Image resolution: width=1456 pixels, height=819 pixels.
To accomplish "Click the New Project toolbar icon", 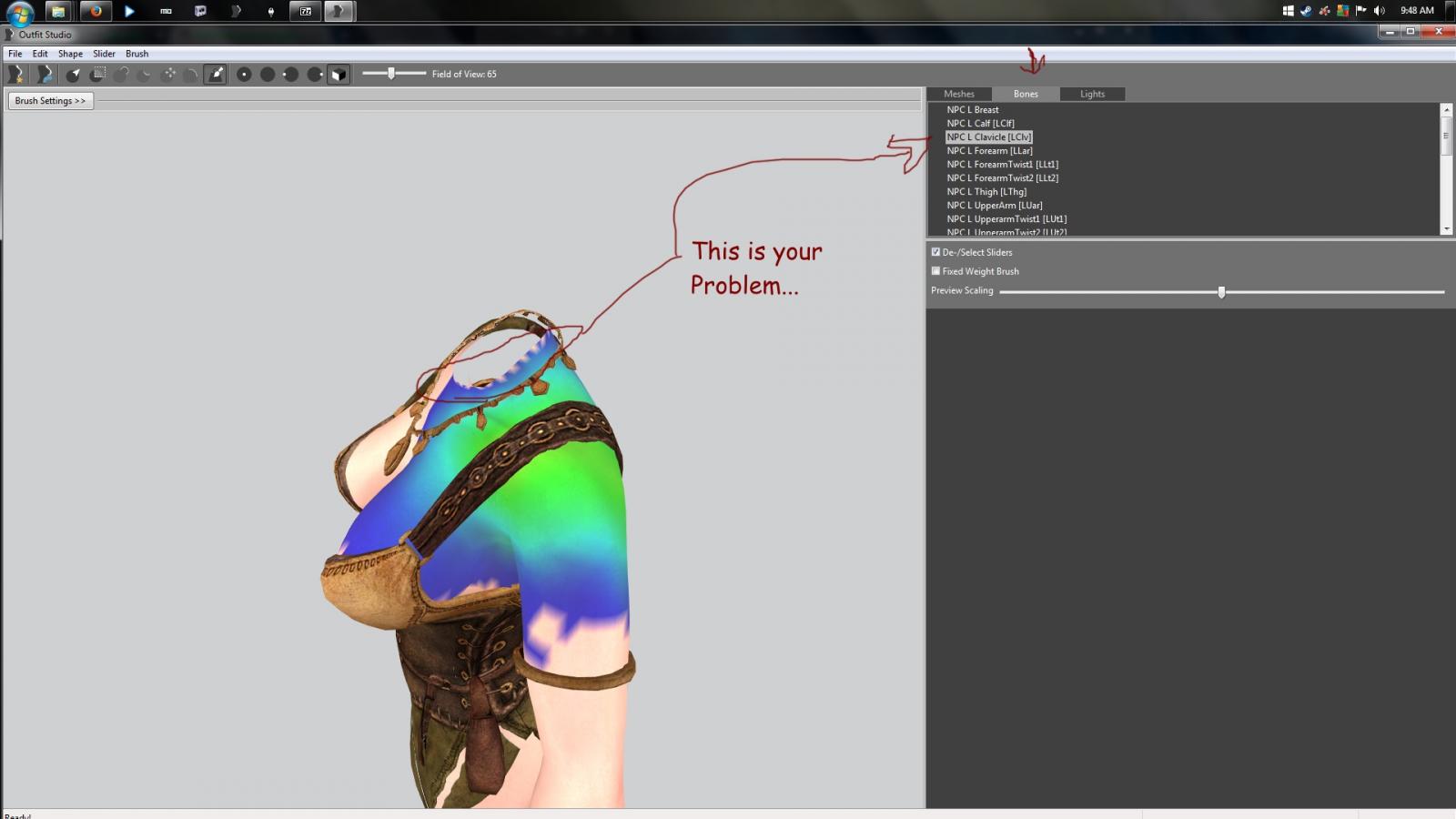I will click(x=16, y=75).
